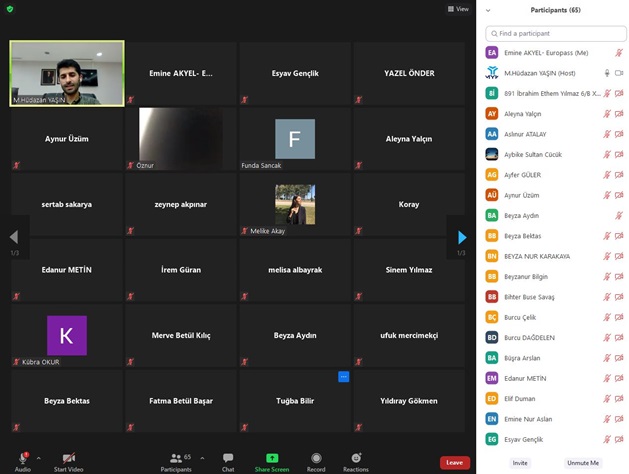Focus the Find a participant search field
Viewport: 629px width, 474px height.
pyautogui.click(x=556, y=34)
